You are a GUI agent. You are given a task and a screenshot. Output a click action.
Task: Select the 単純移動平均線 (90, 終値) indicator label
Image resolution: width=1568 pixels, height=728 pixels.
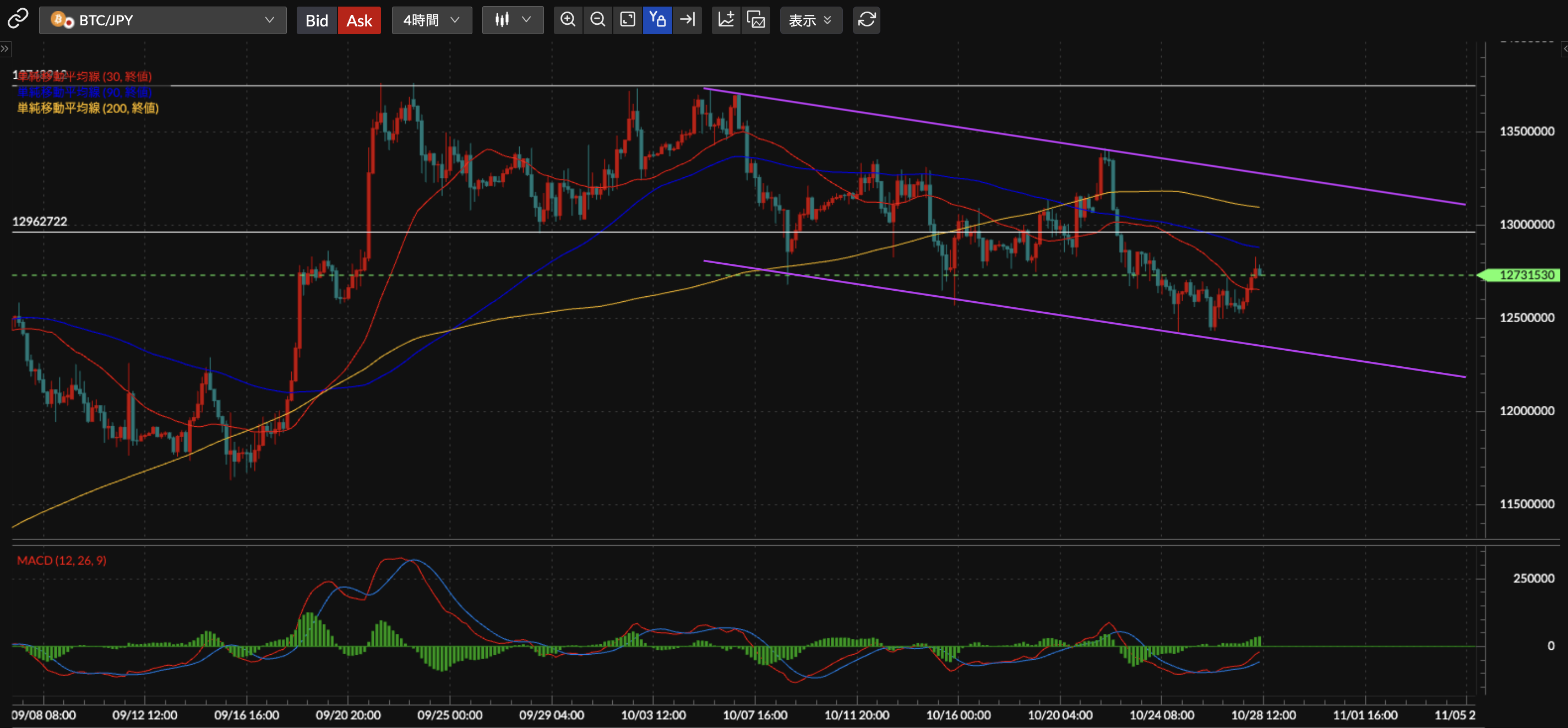click(x=85, y=92)
